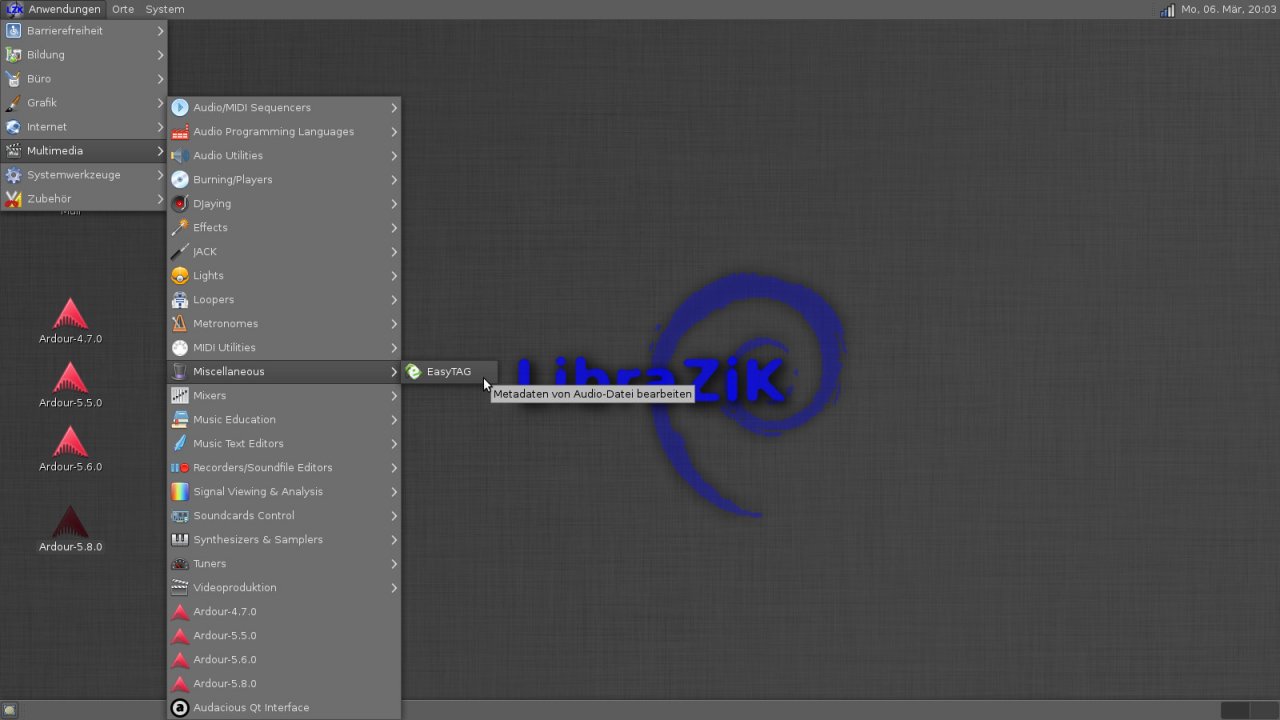The image size is (1280, 720).
Task: Click the MIDI Utilities icon
Action: (x=180, y=347)
